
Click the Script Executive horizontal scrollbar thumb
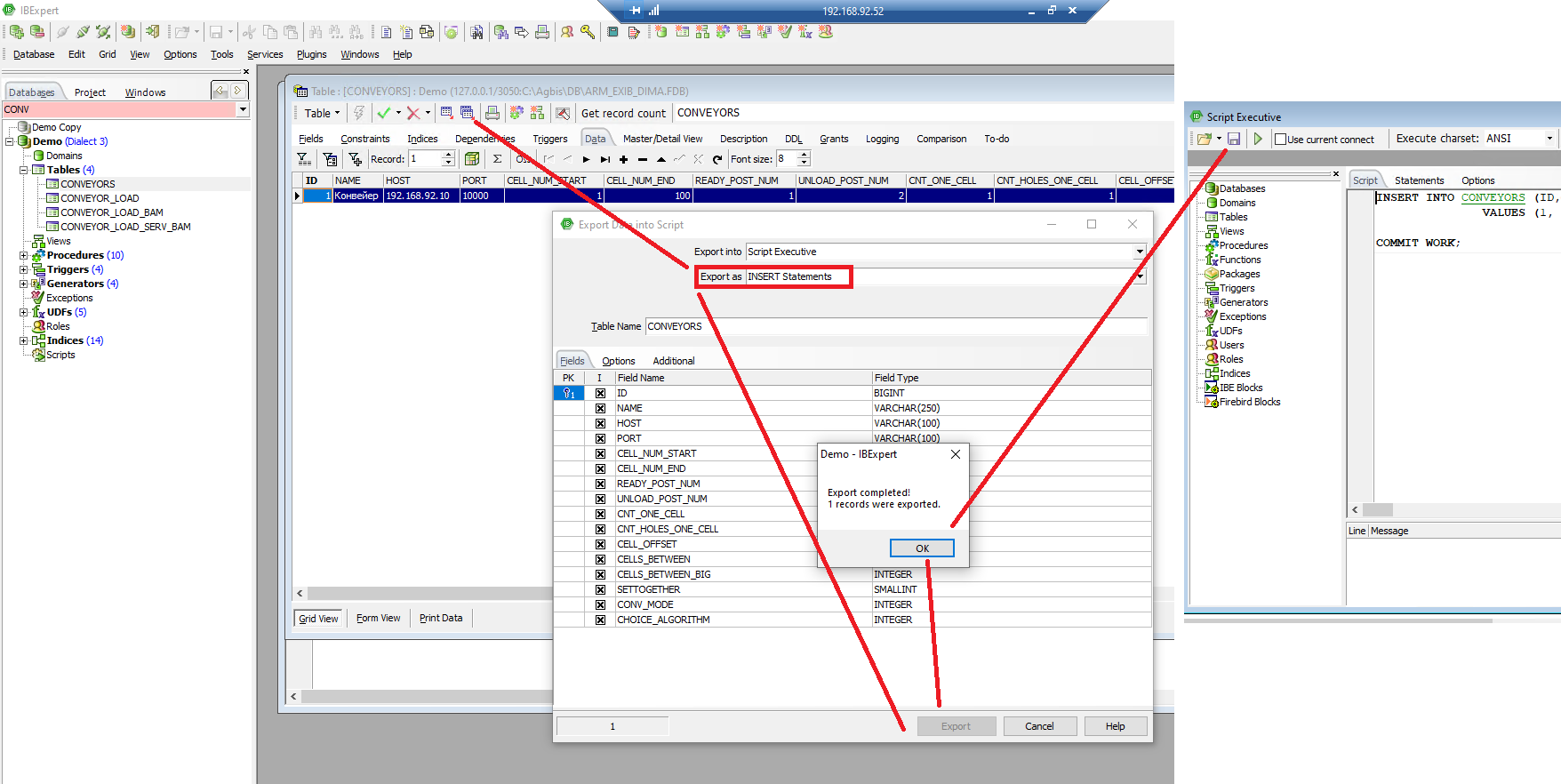(1378, 510)
